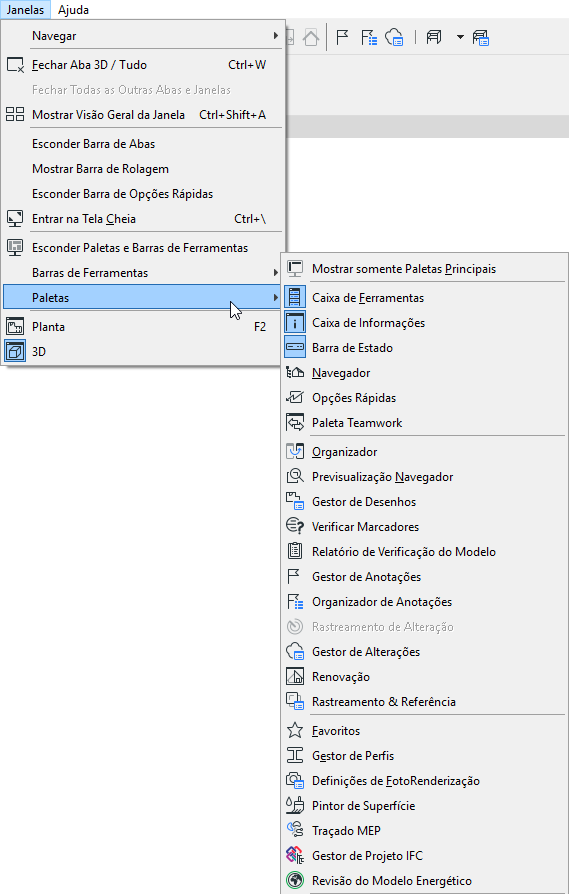Select Esconder Barra de Abas
569x894 pixels.
[143, 144]
